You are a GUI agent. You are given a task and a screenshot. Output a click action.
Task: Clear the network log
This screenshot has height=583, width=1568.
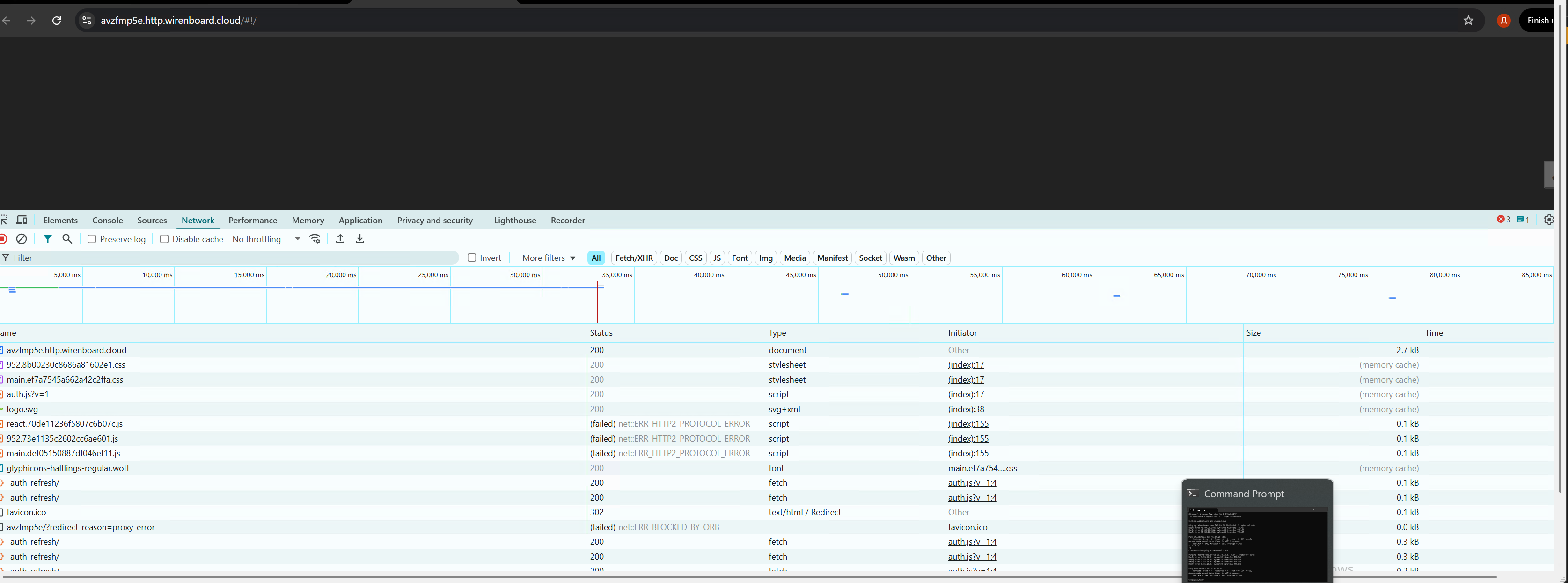click(x=22, y=239)
